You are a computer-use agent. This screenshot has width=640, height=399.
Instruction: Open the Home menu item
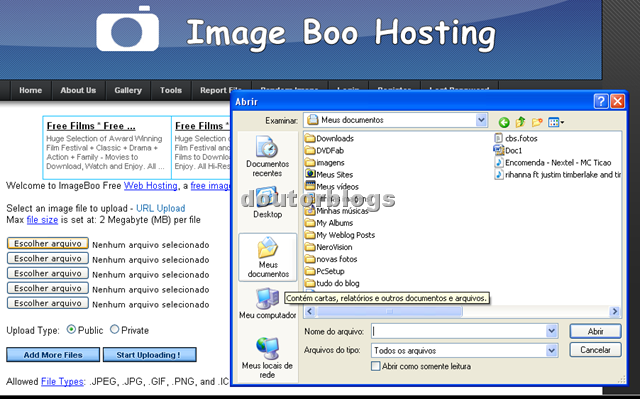tap(31, 90)
